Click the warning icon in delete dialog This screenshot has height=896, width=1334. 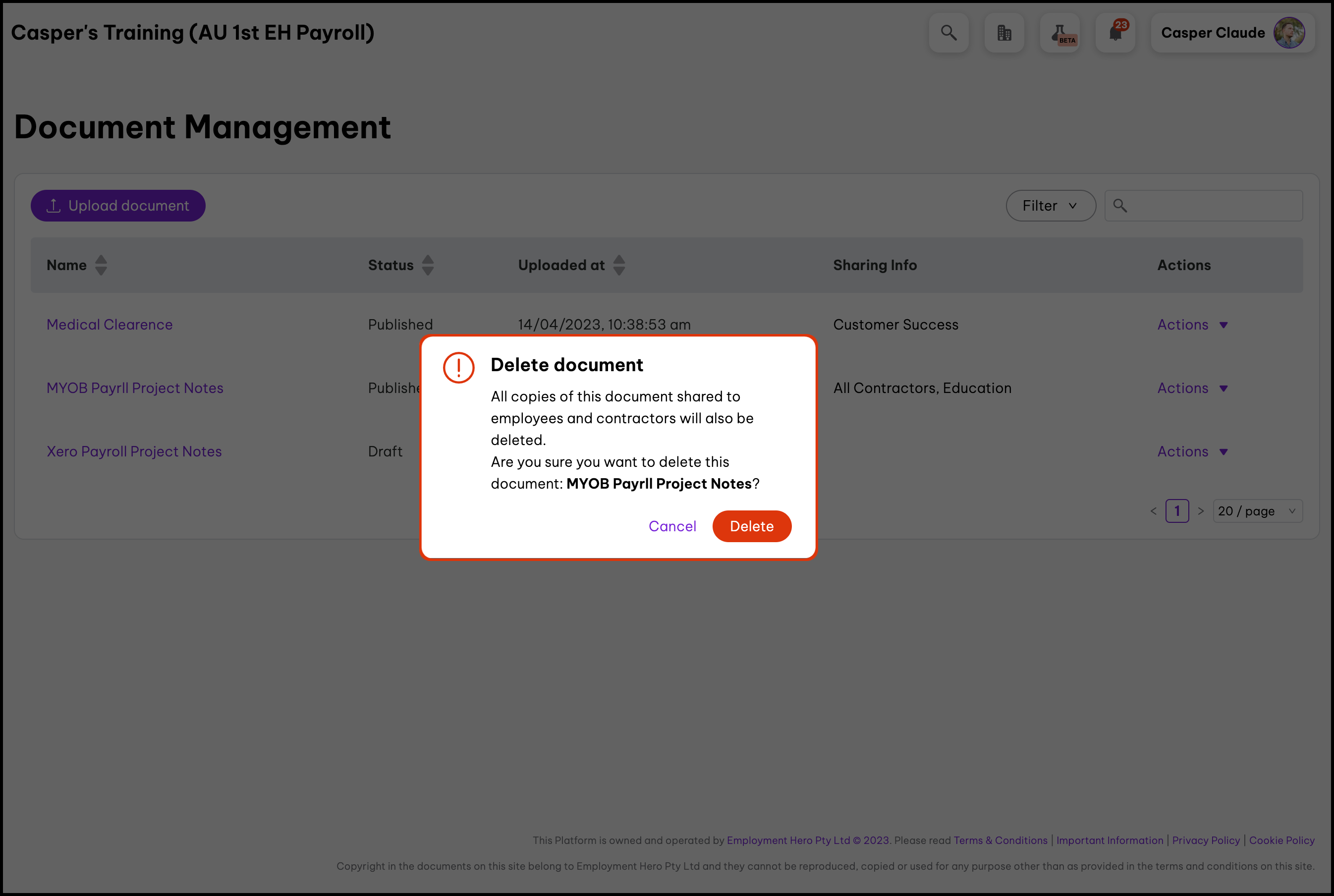[458, 367]
